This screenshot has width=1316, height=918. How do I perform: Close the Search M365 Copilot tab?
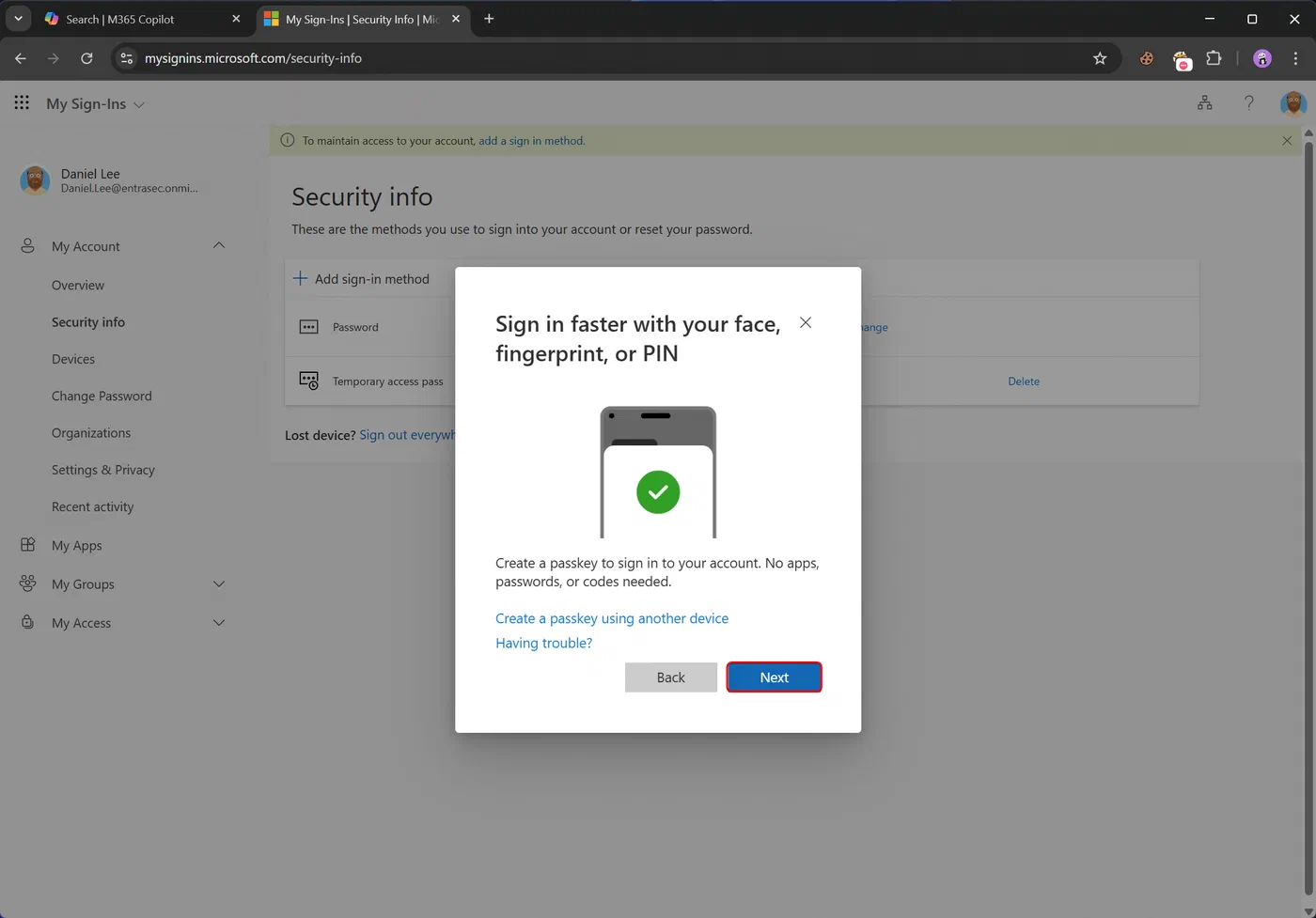(236, 19)
